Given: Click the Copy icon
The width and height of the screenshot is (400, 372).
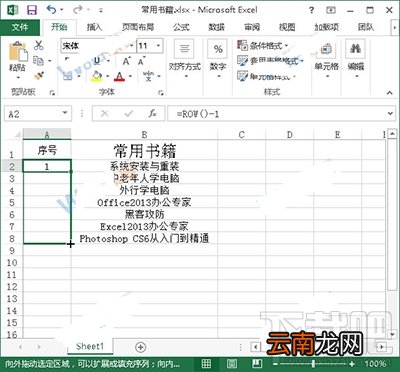Looking at the screenshot, I should pyautogui.click(x=38, y=61).
